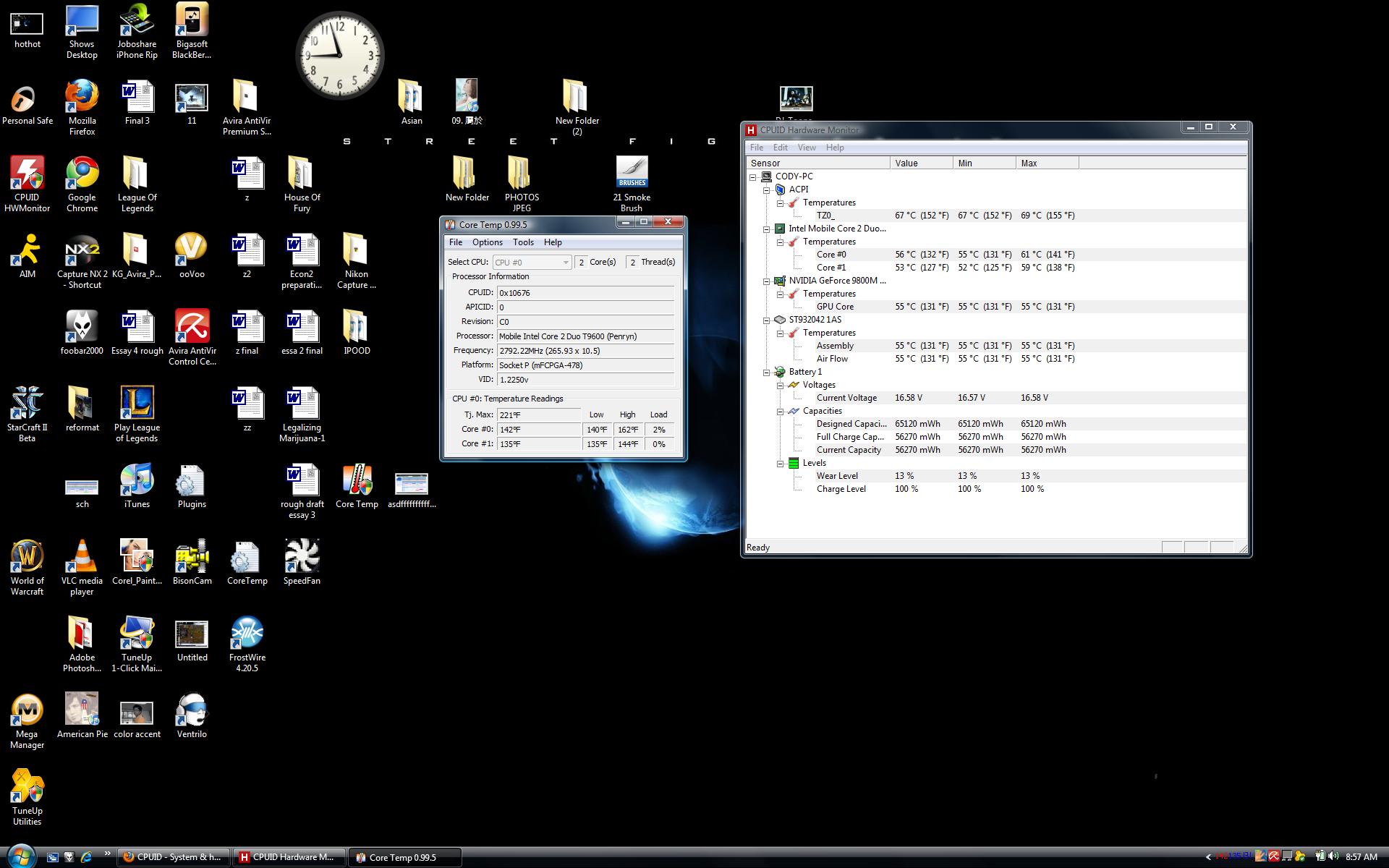Click the Tj. Max field showing 221°F
This screenshot has height=868, width=1389.
click(x=538, y=415)
